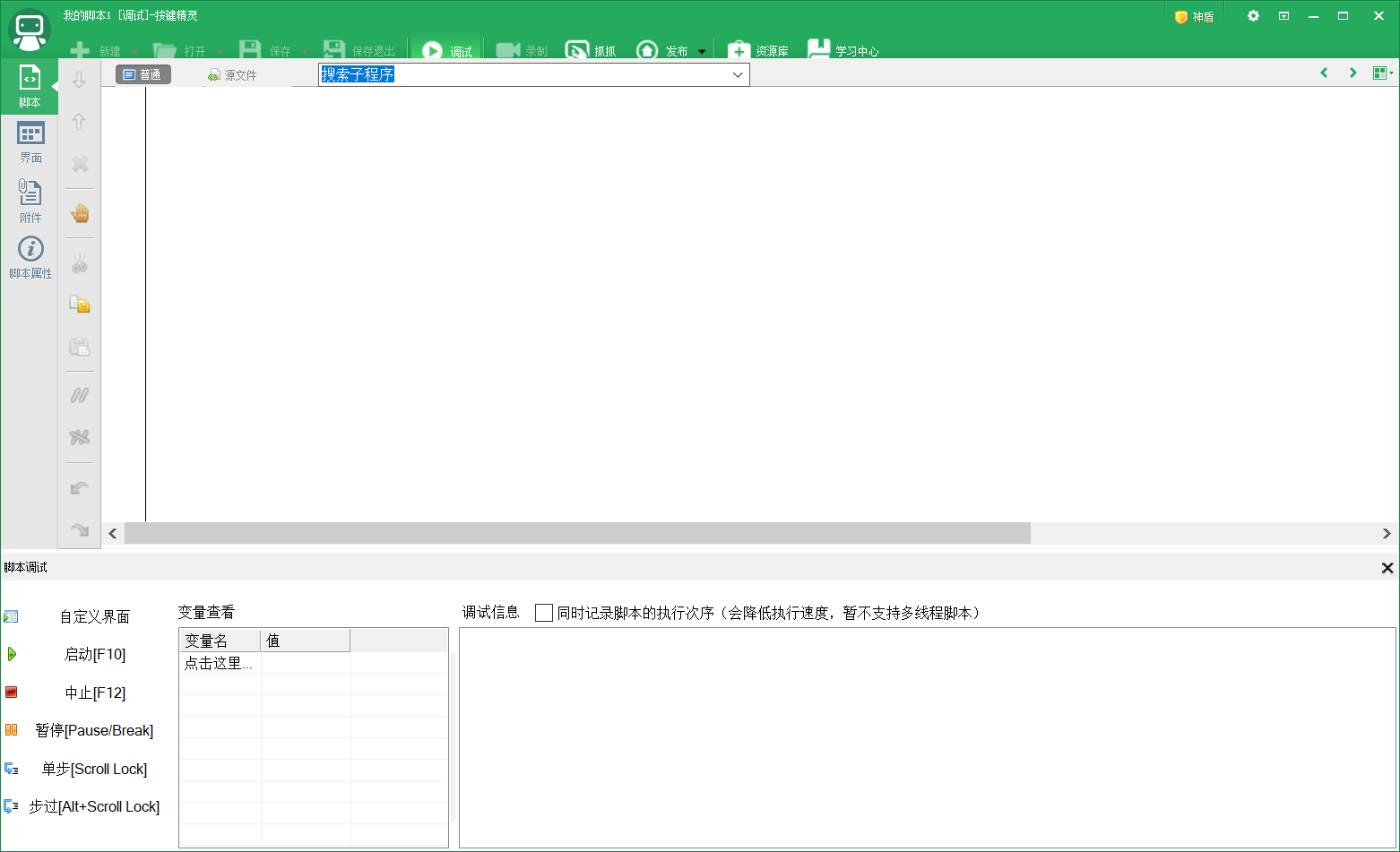The image size is (1400, 852).
Task: Switch to the 普通 view tab
Action: 143,74
